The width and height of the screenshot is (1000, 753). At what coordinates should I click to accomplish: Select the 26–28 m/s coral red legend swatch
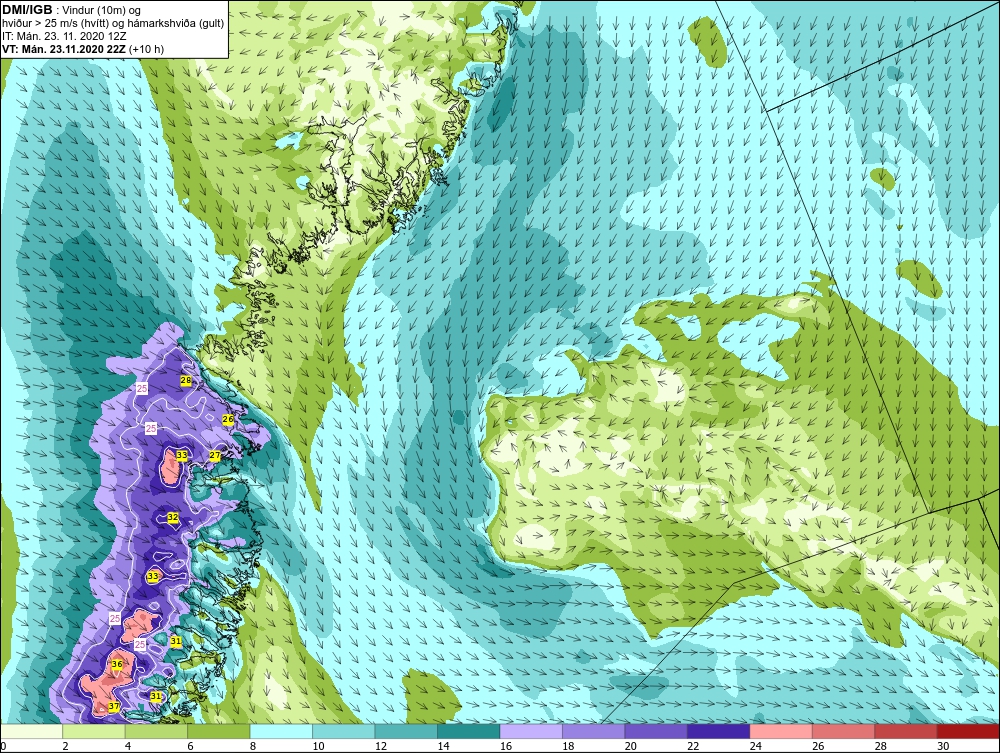(844, 731)
